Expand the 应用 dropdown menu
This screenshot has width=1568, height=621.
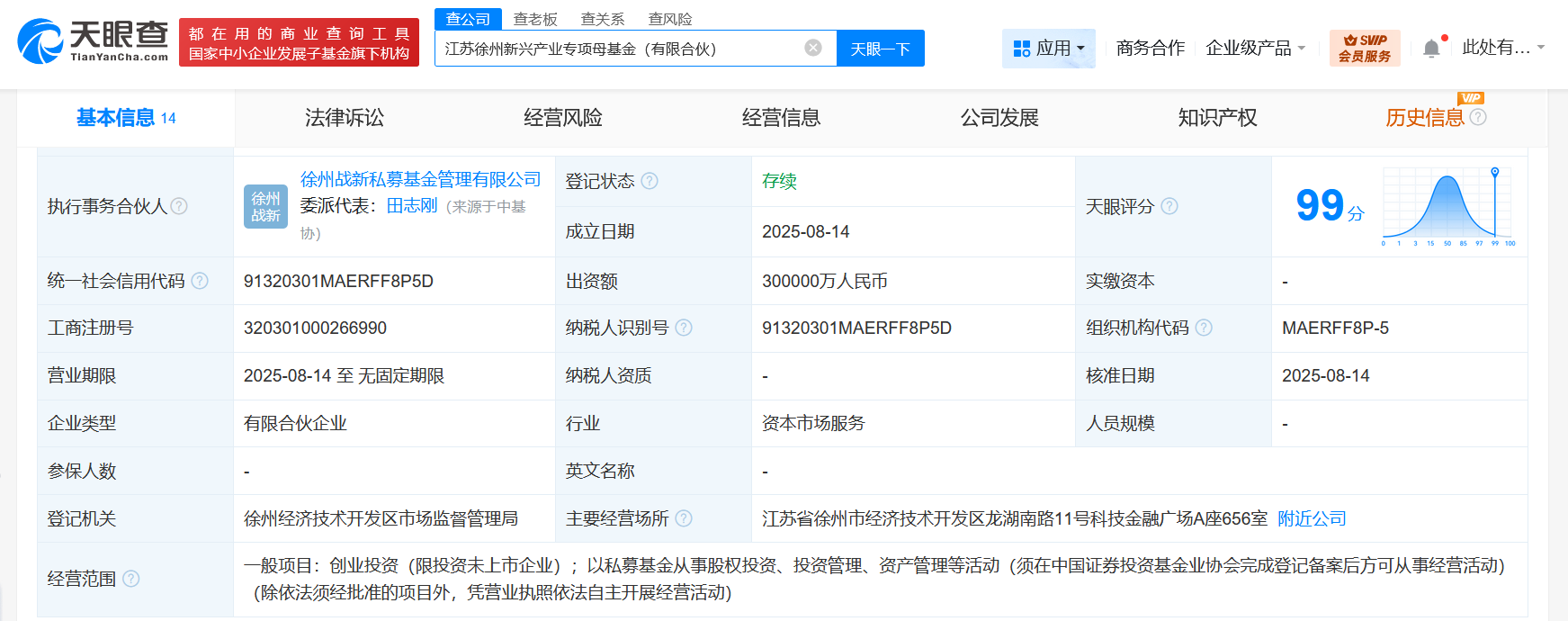[x=1049, y=49]
